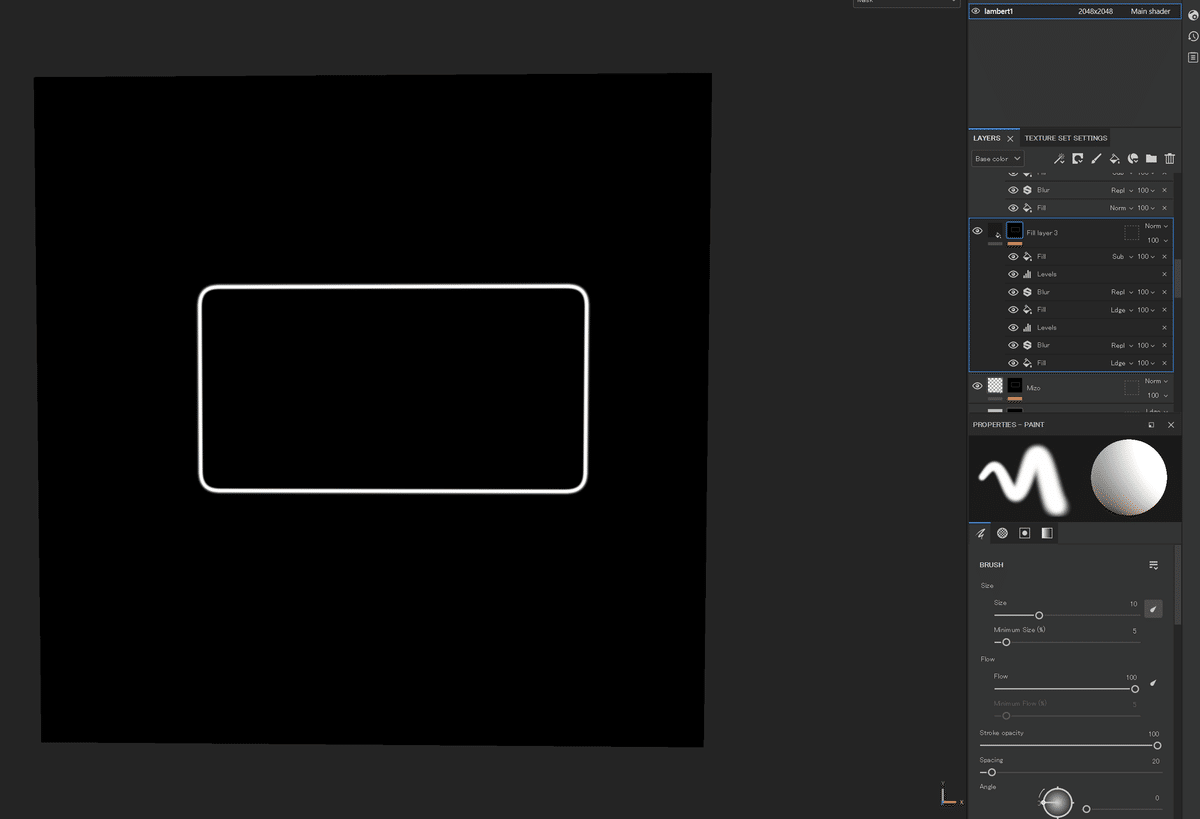
Task: Select the Alpha properties tab icon
Action: point(1002,533)
